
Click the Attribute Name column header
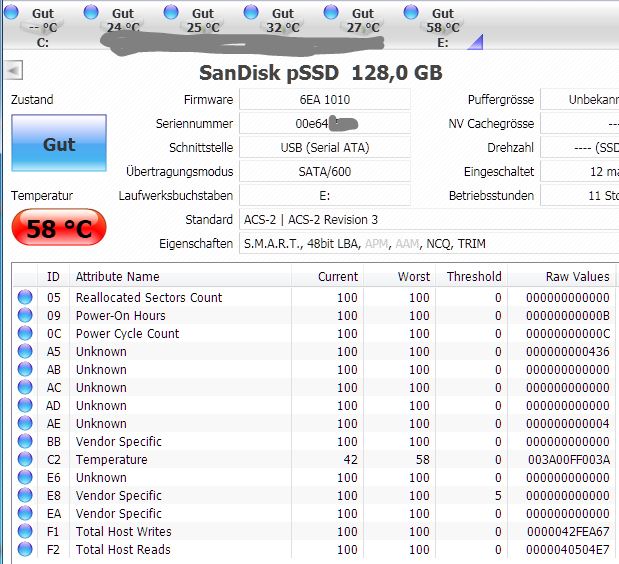(x=180, y=276)
